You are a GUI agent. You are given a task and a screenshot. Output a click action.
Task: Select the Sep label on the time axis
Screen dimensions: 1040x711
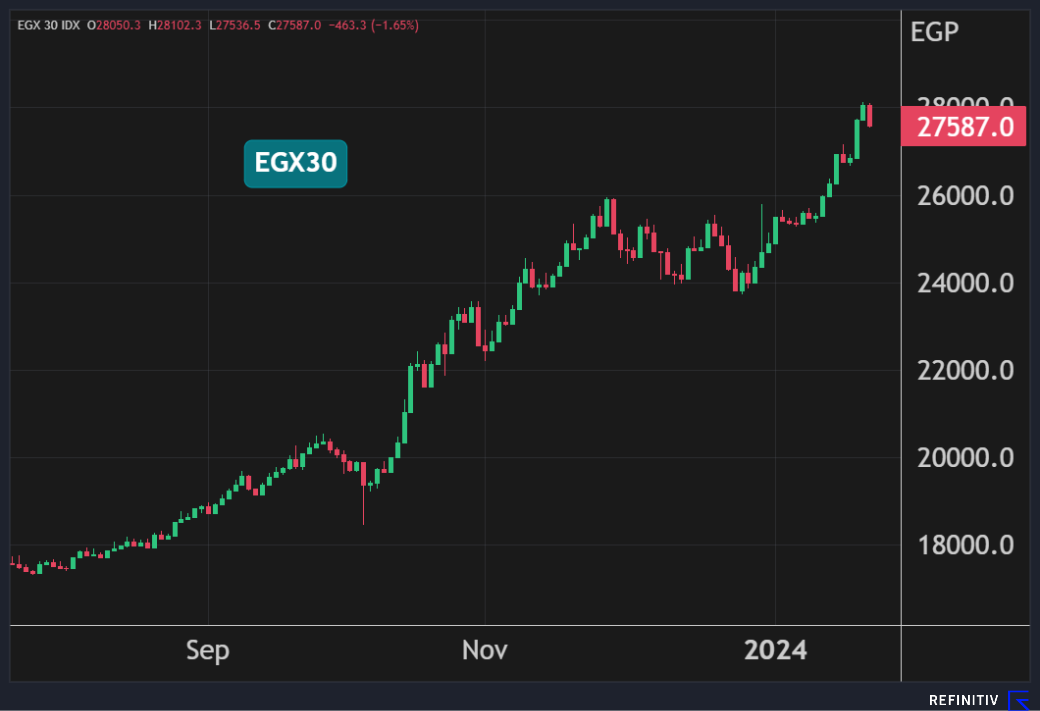point(208,651)
